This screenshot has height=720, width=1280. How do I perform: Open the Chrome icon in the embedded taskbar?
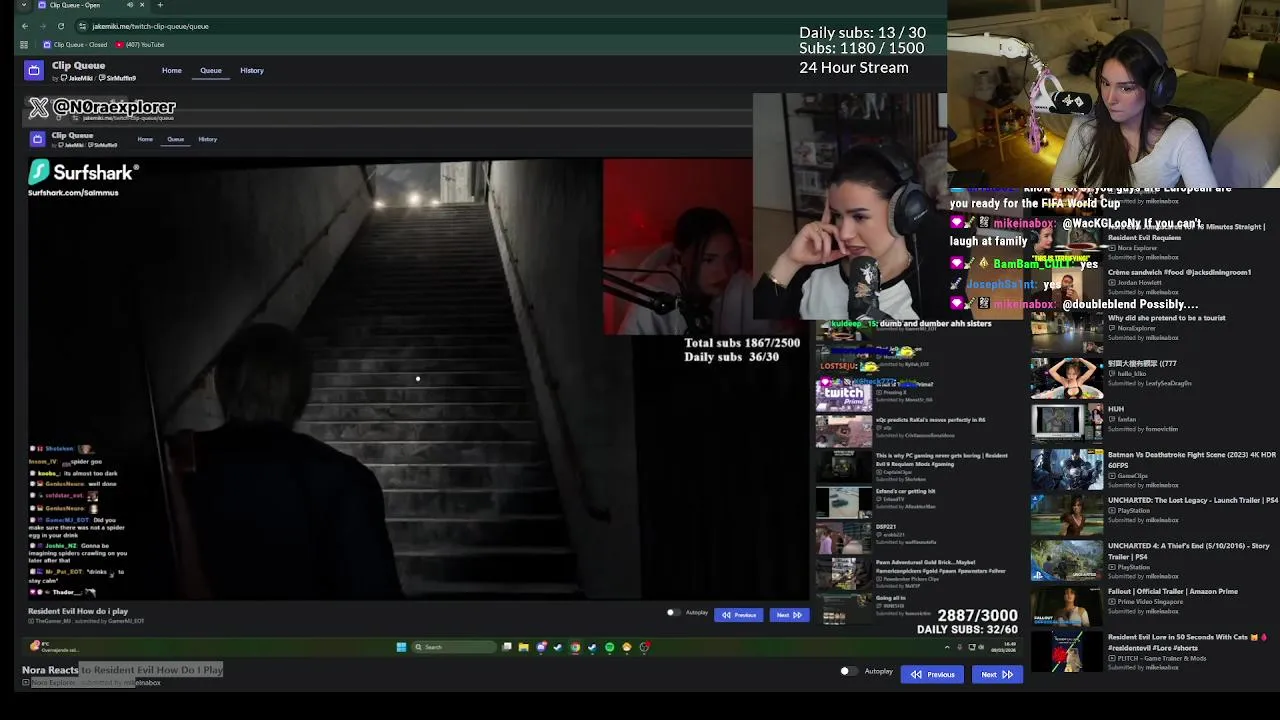click(575, 647)
